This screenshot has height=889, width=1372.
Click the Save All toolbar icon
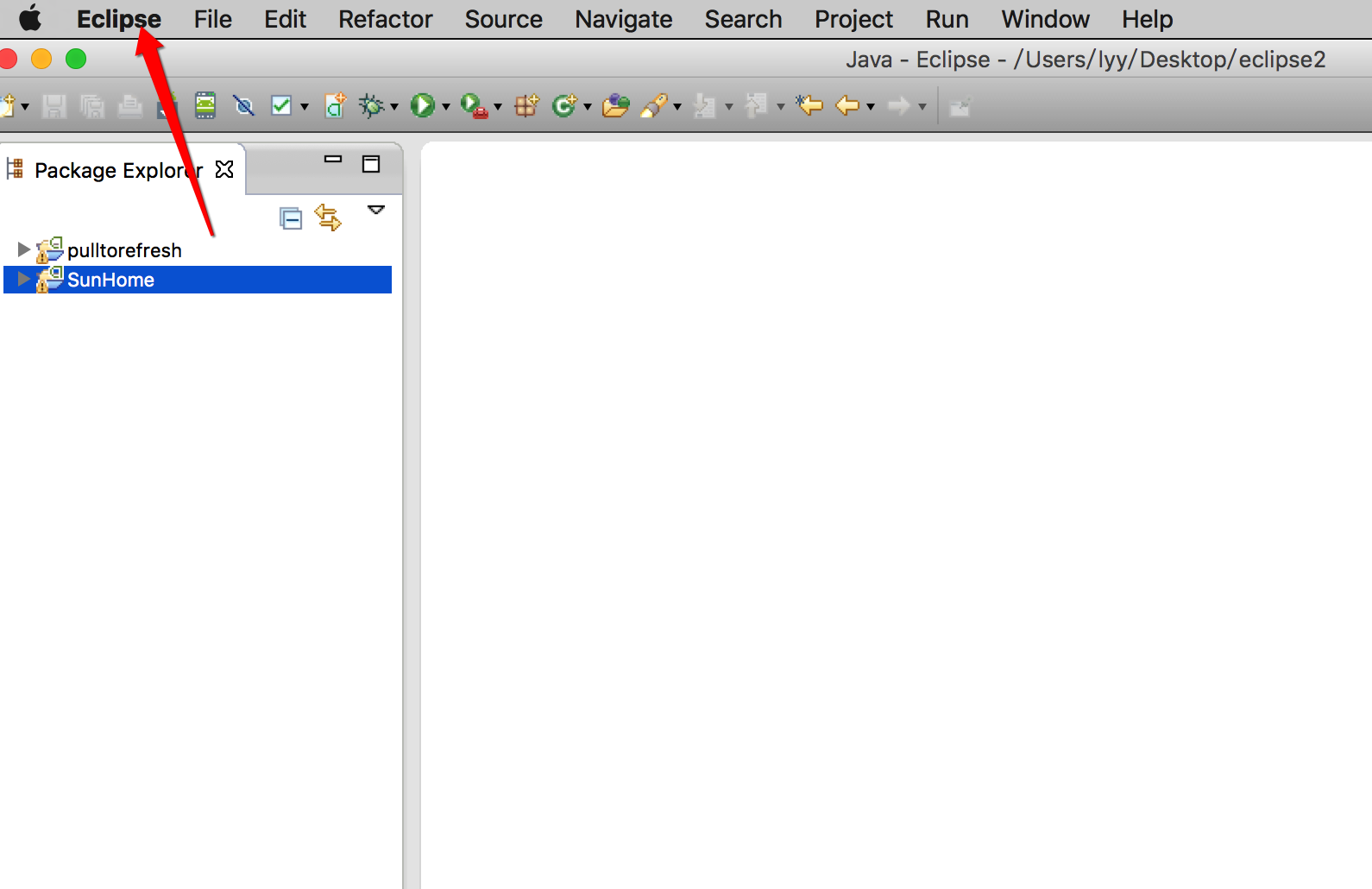pos(92,106)
